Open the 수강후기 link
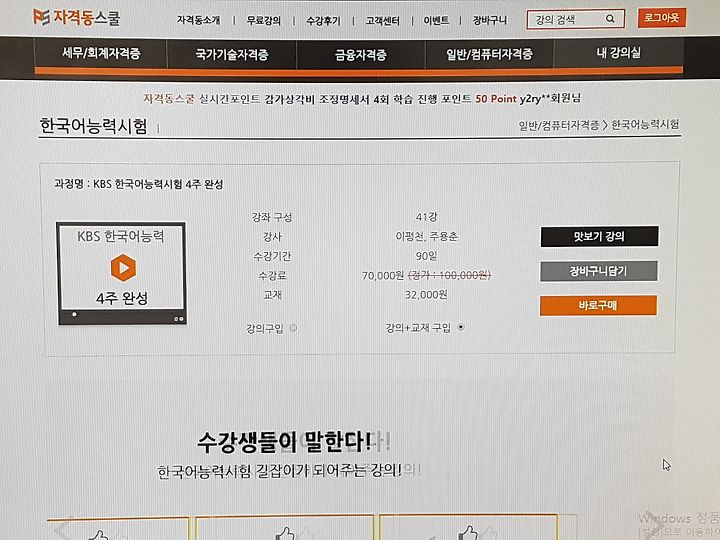 click(323, 21)
